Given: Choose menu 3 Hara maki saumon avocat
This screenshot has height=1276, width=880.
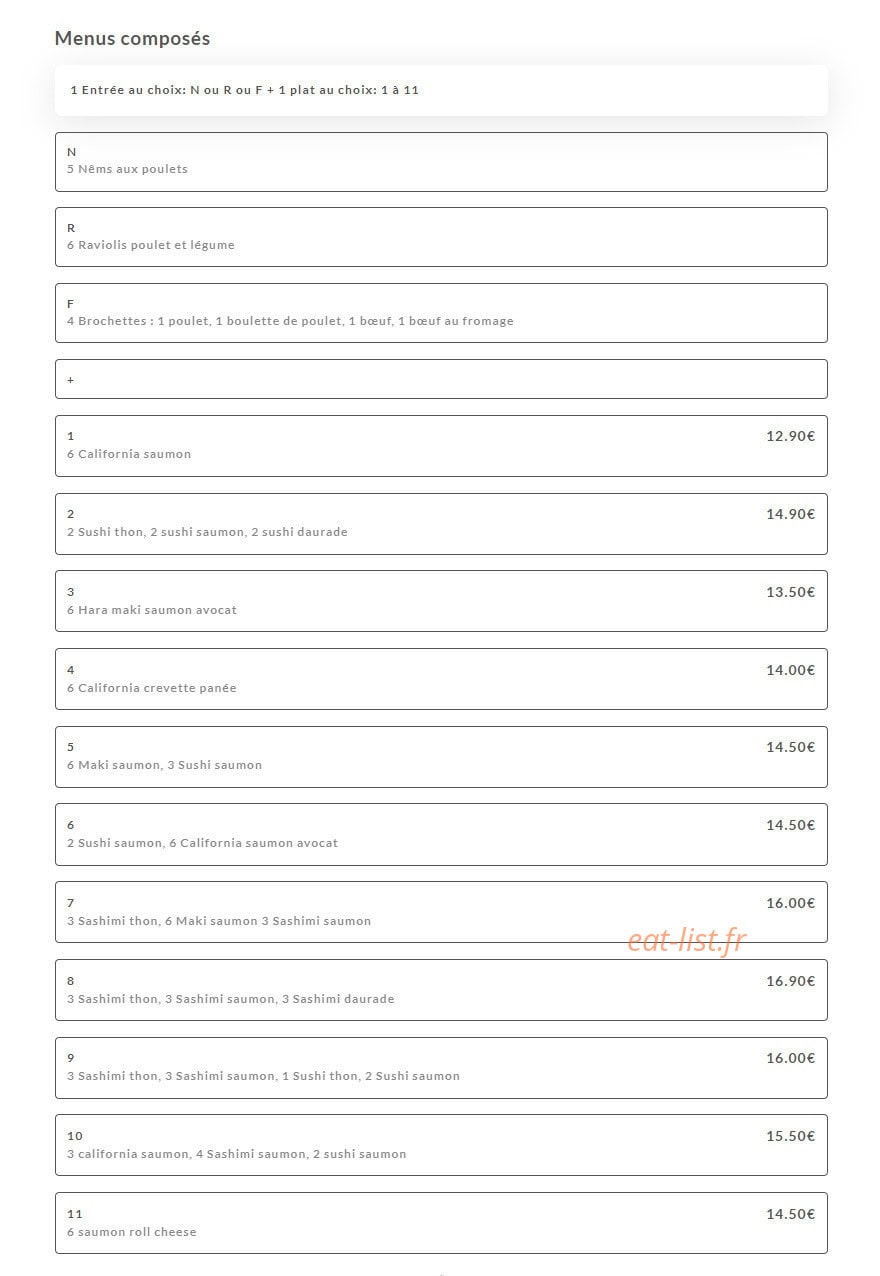Looking at the screenshot, I should coord(441,601).
